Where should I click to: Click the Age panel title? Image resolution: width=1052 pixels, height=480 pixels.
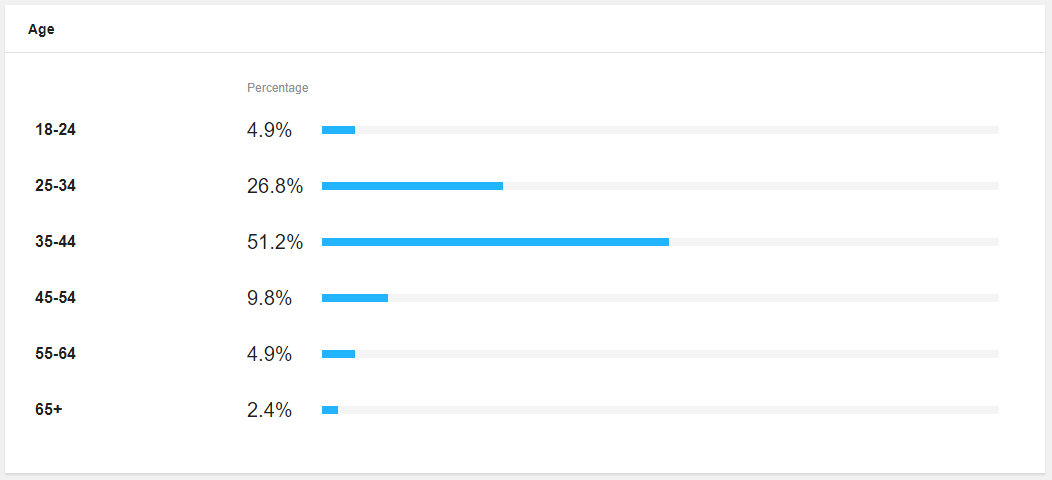pos(41,30)
